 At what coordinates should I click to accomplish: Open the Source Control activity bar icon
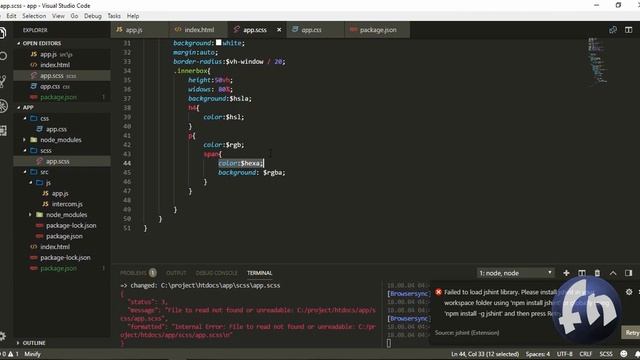click(x=2, y=81)
